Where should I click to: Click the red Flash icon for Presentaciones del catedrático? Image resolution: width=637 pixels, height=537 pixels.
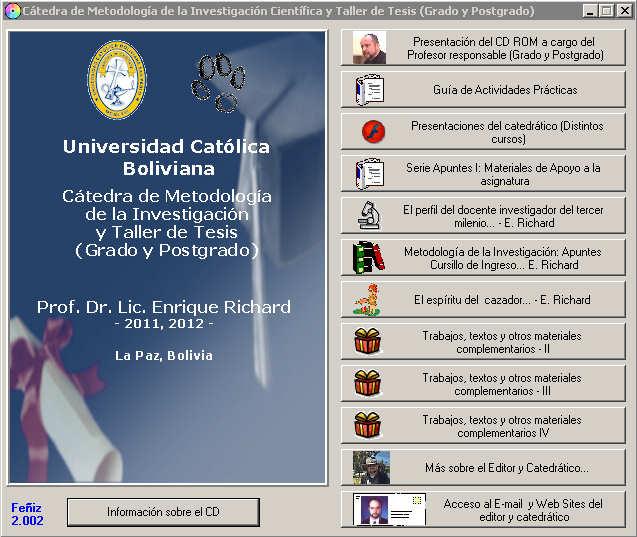(373, 132)
